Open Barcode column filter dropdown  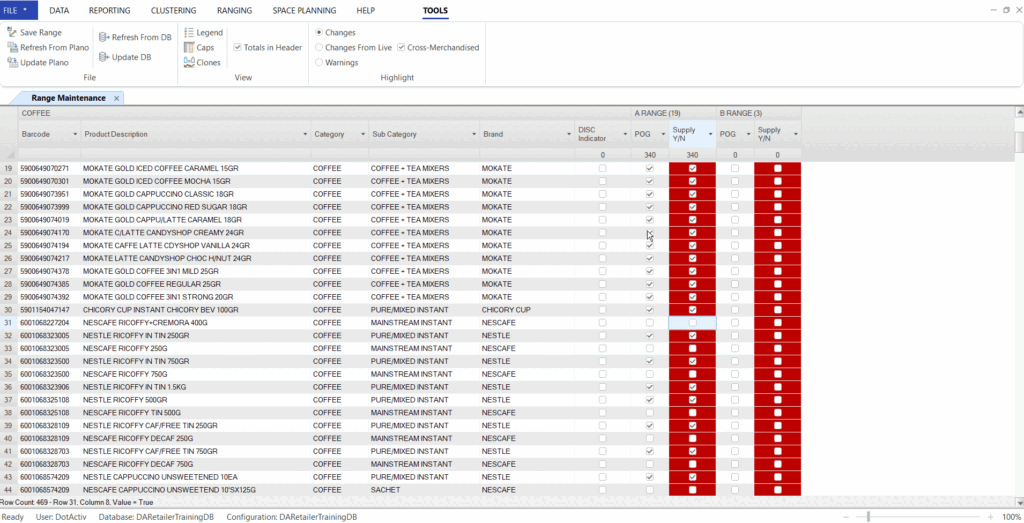point(74,135)
